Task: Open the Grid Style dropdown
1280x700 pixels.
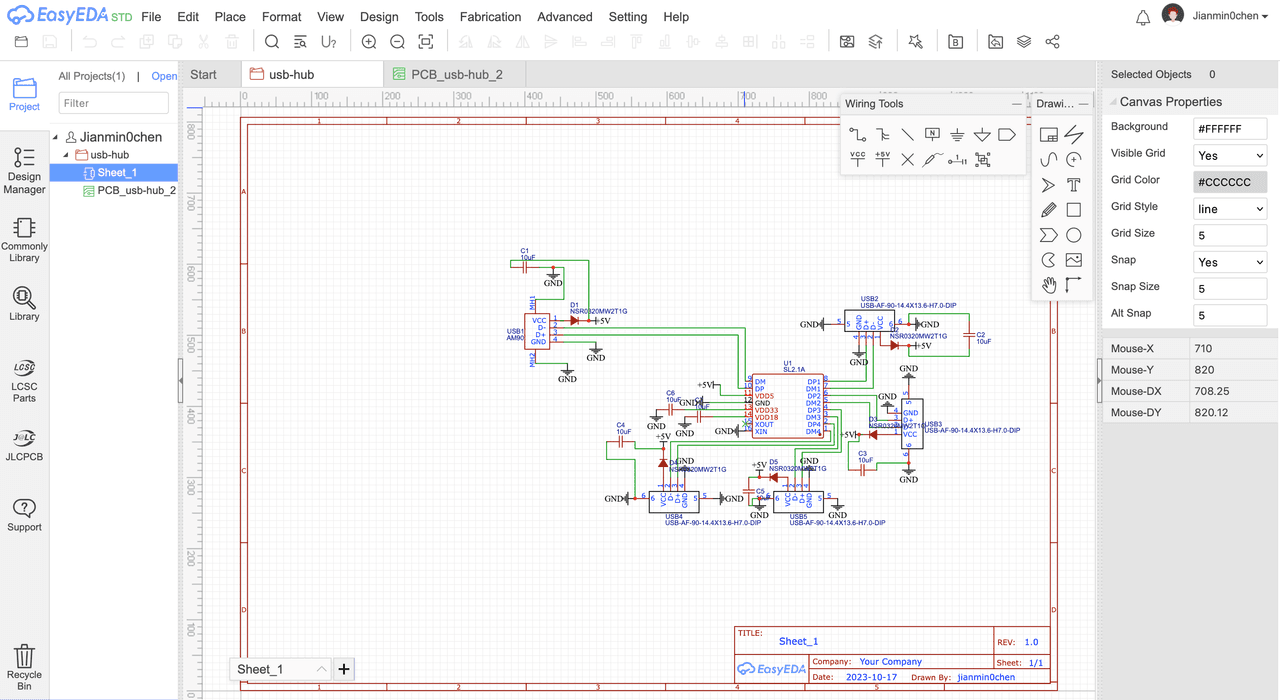Action: coord(1230,209)
